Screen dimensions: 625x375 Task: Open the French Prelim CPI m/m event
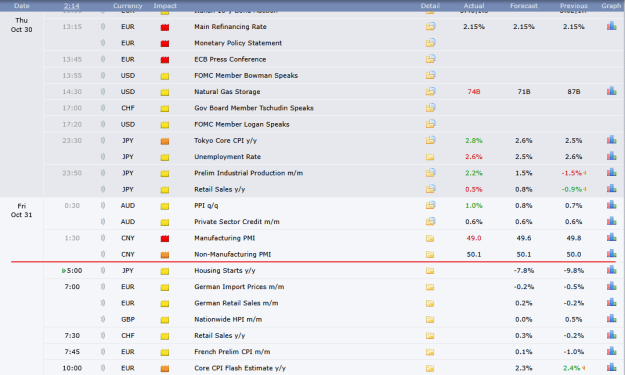tap(232, 352)
